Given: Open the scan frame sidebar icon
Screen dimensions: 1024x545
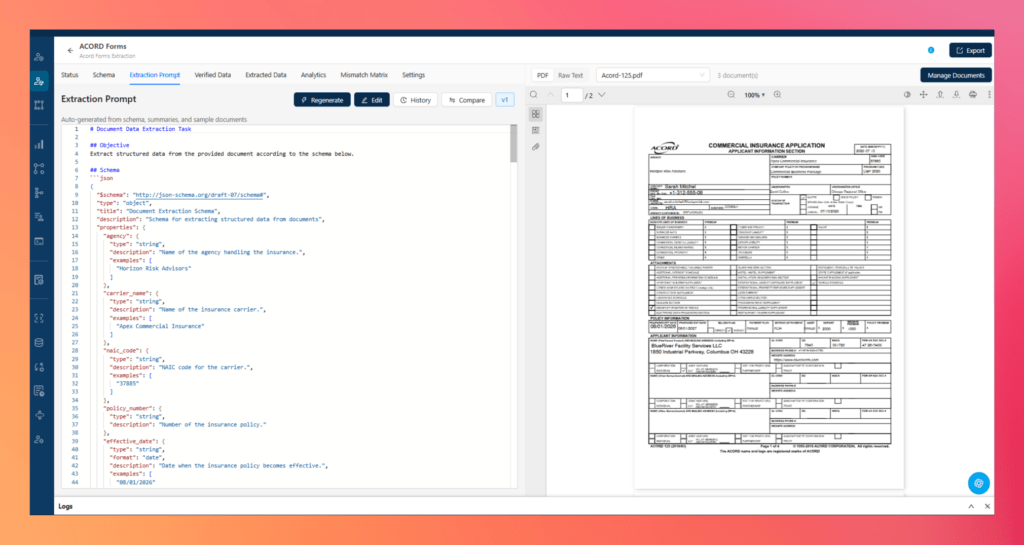Looking at the screenshot, I should pyautogui.click(x=39, y=319).
